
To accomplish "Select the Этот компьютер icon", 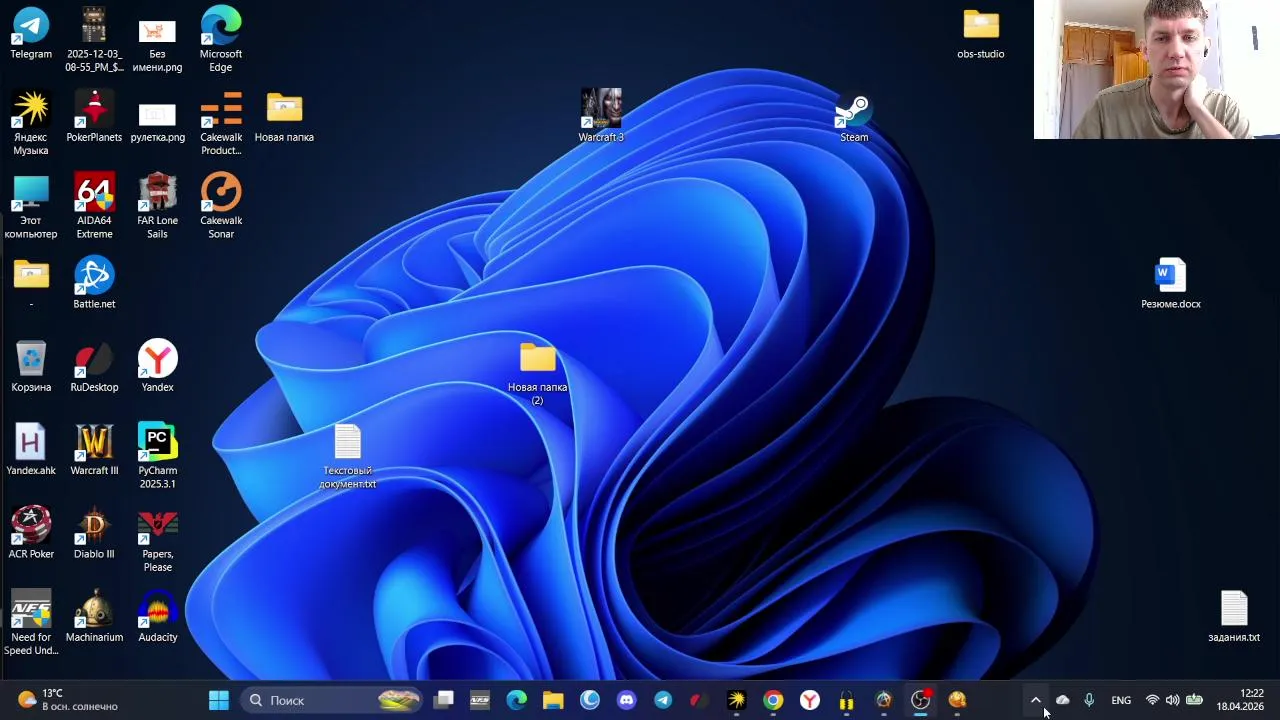I will point(31,207).
